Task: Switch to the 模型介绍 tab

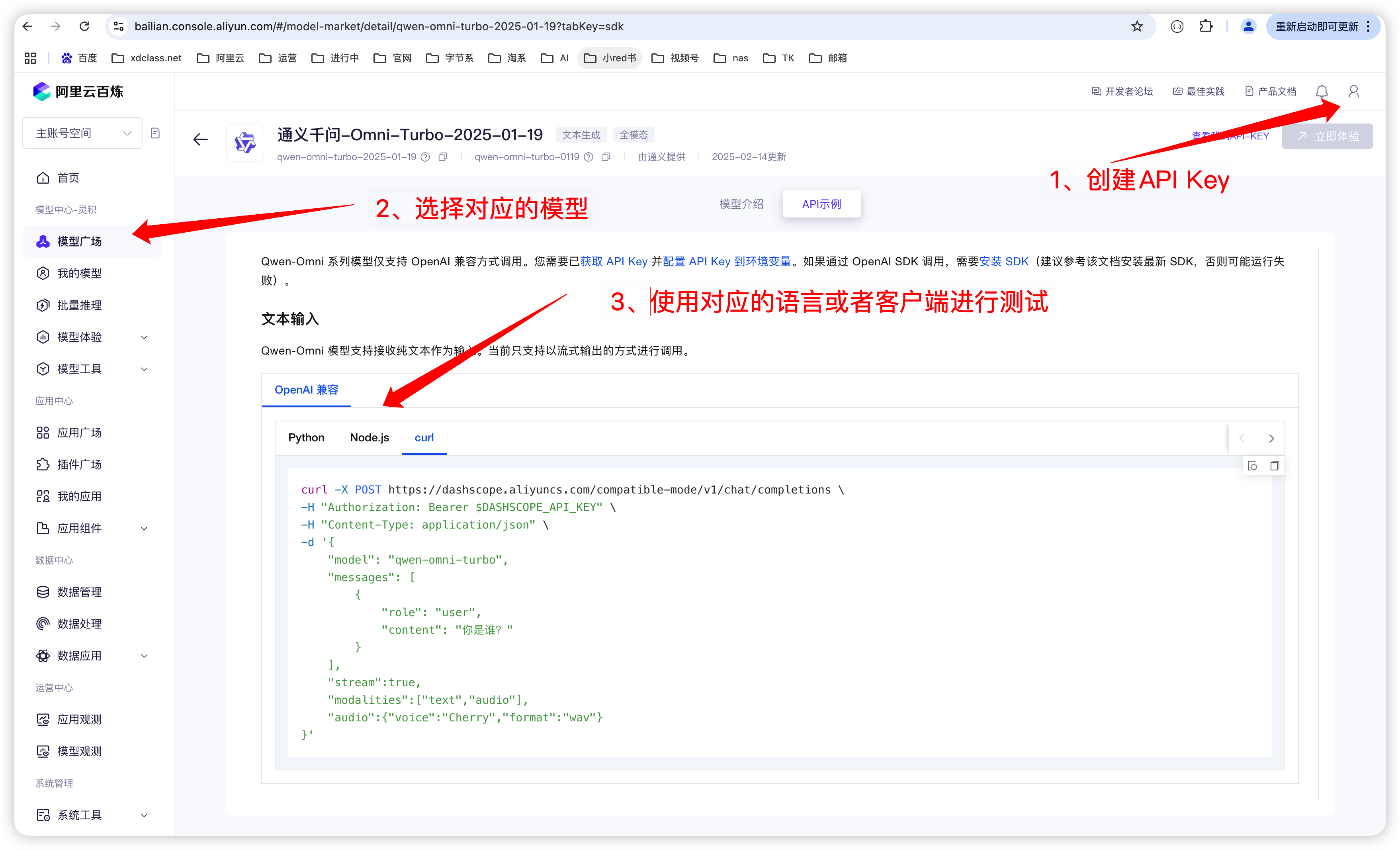Action: 741,204
